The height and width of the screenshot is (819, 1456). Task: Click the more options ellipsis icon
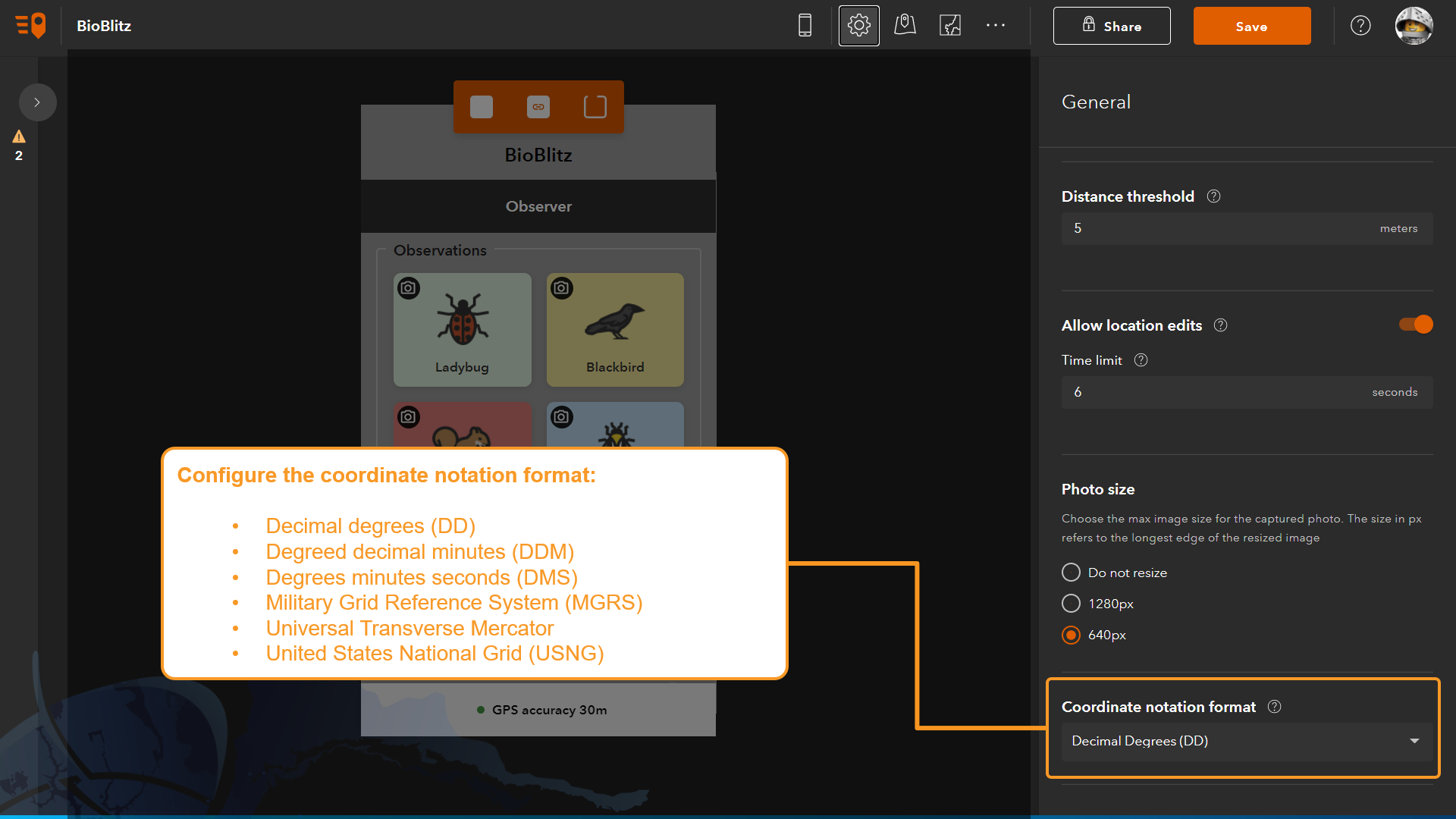tap(996, 26)
